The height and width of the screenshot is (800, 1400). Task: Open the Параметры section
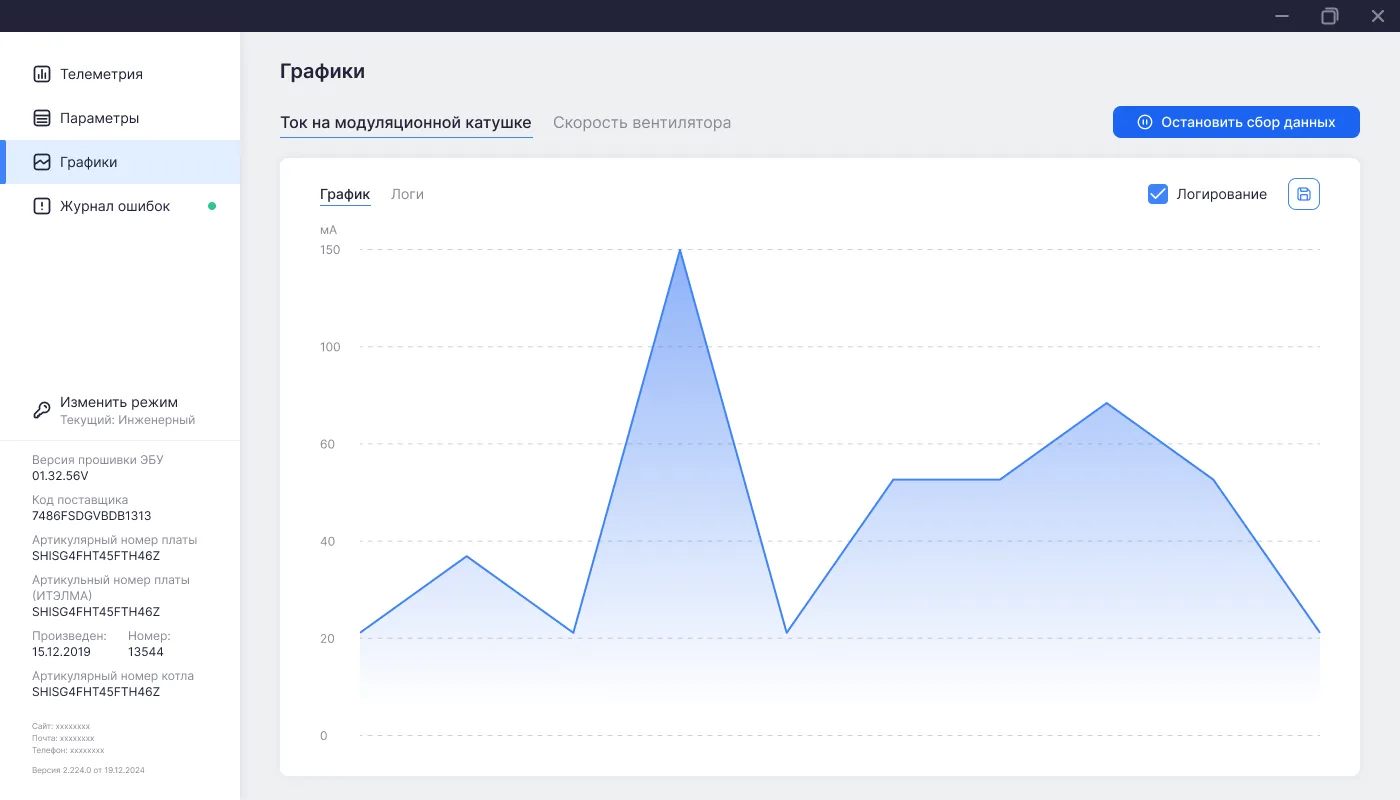pyautogui.click(x=120, y=118)
